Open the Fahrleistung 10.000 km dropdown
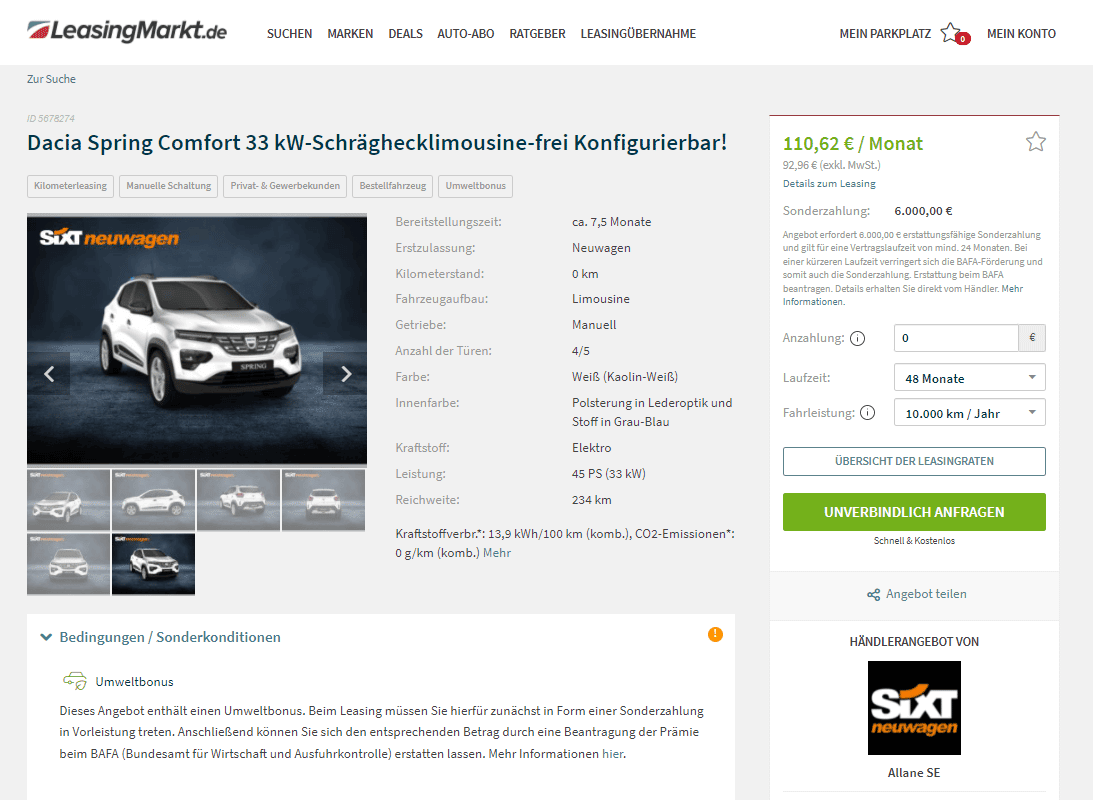Image resolution: width=1093 pixels, height=800 pixels. (970, 413)
